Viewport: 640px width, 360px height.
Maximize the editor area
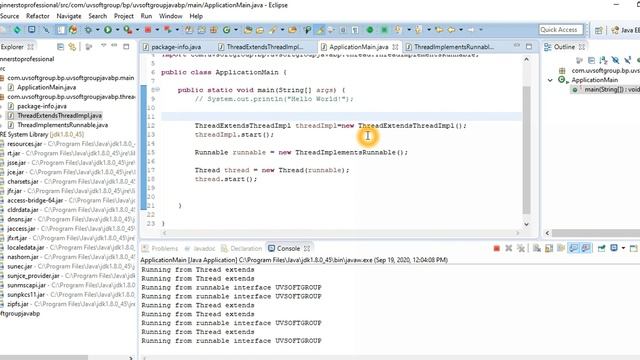click(529, 47)
